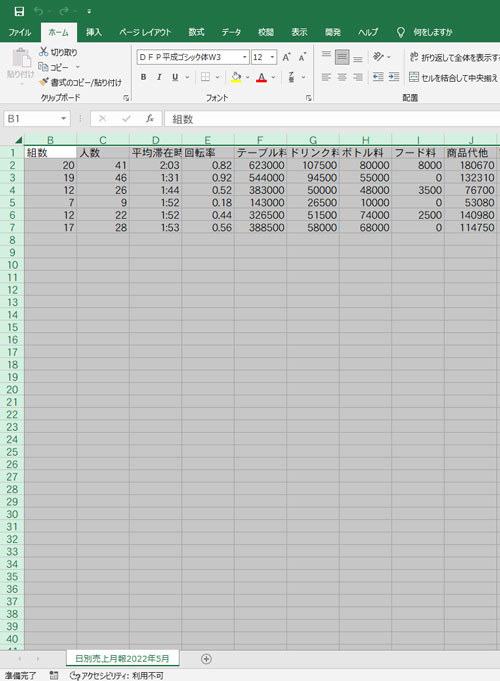Click the macro recording icon in status bar
The width and height of the screenshot is (500, 681).
point(54,675)
